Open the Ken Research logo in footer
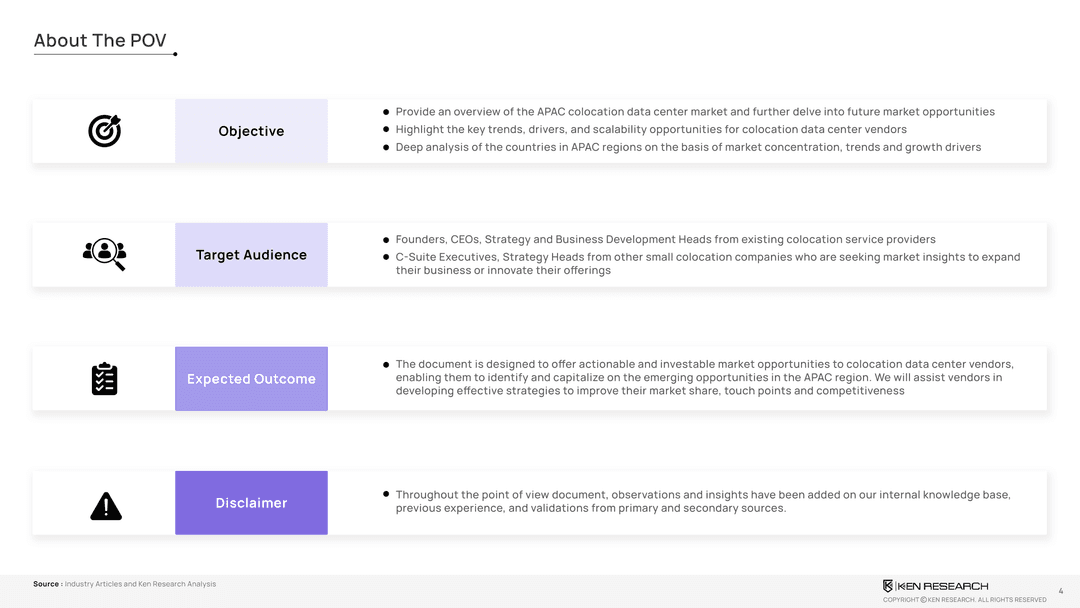The width and height of the screenshot is (1080, 608). (935, 586)
